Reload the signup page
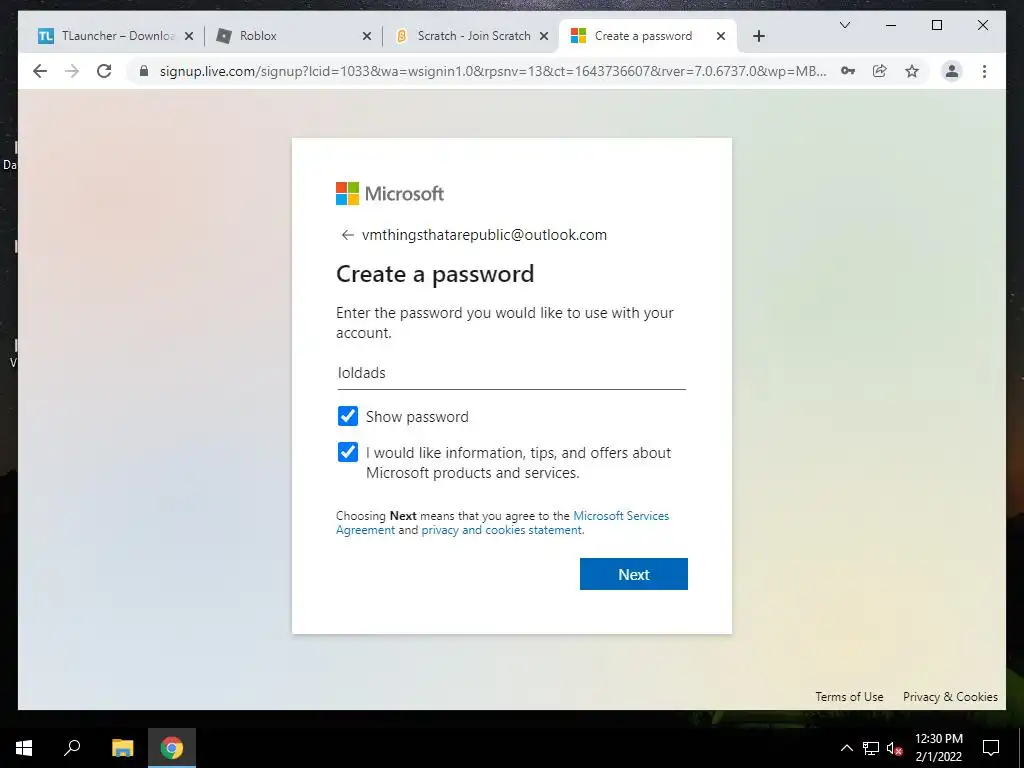 [x=104, y=71]
